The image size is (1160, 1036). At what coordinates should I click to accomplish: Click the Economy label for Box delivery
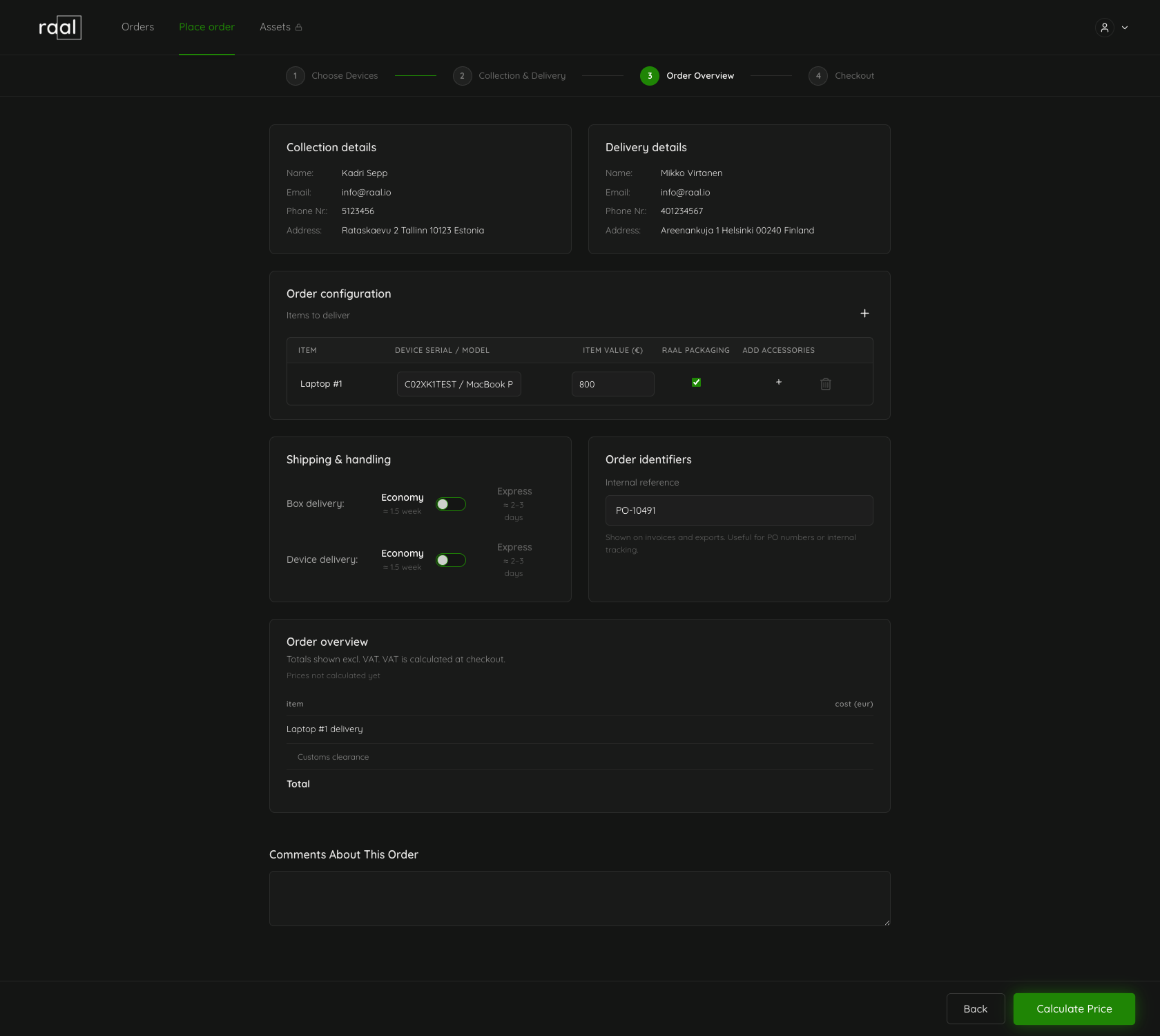[403, 497]
